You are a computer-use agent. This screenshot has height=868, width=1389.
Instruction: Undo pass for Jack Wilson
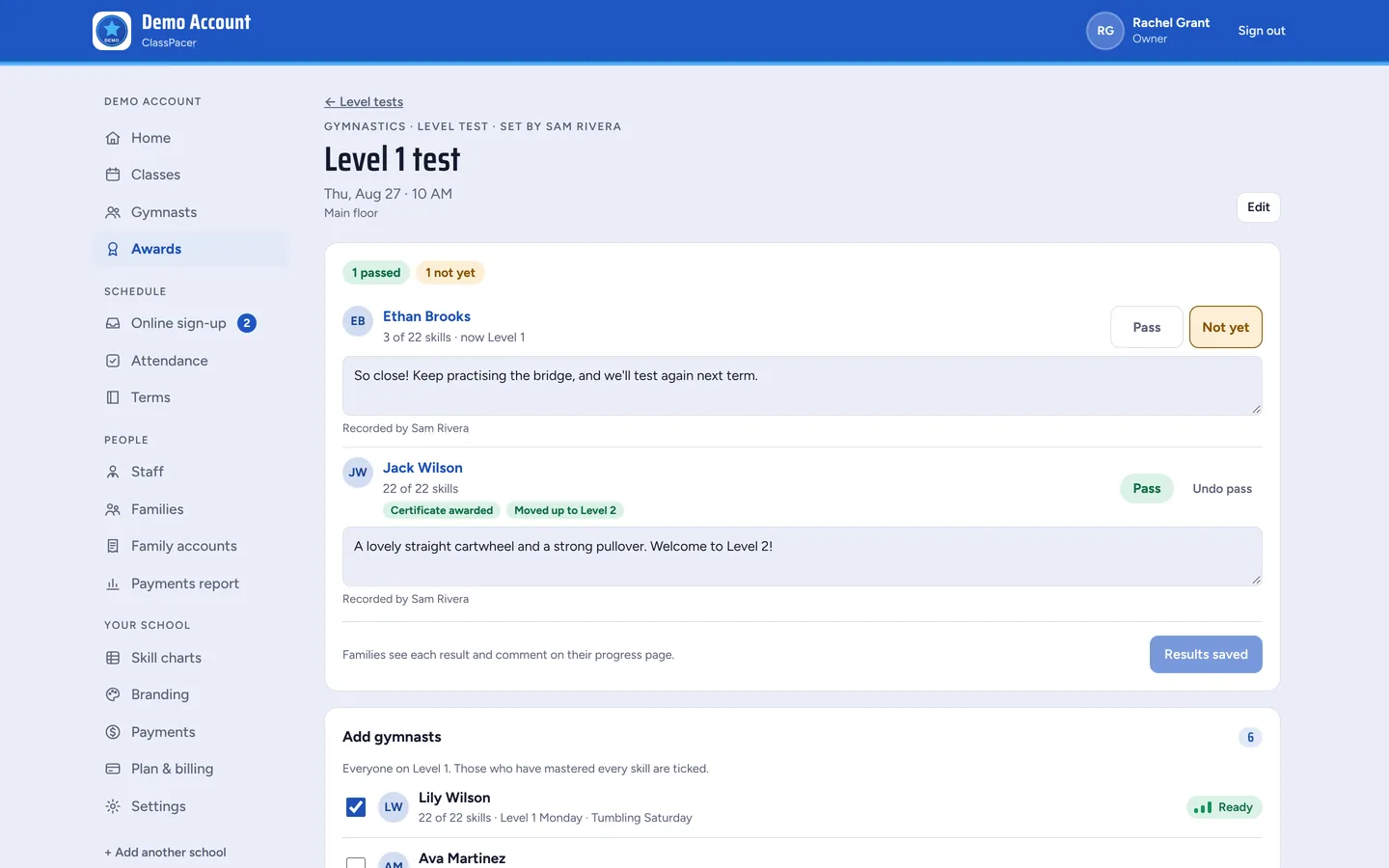click(x=1222, y=489)
